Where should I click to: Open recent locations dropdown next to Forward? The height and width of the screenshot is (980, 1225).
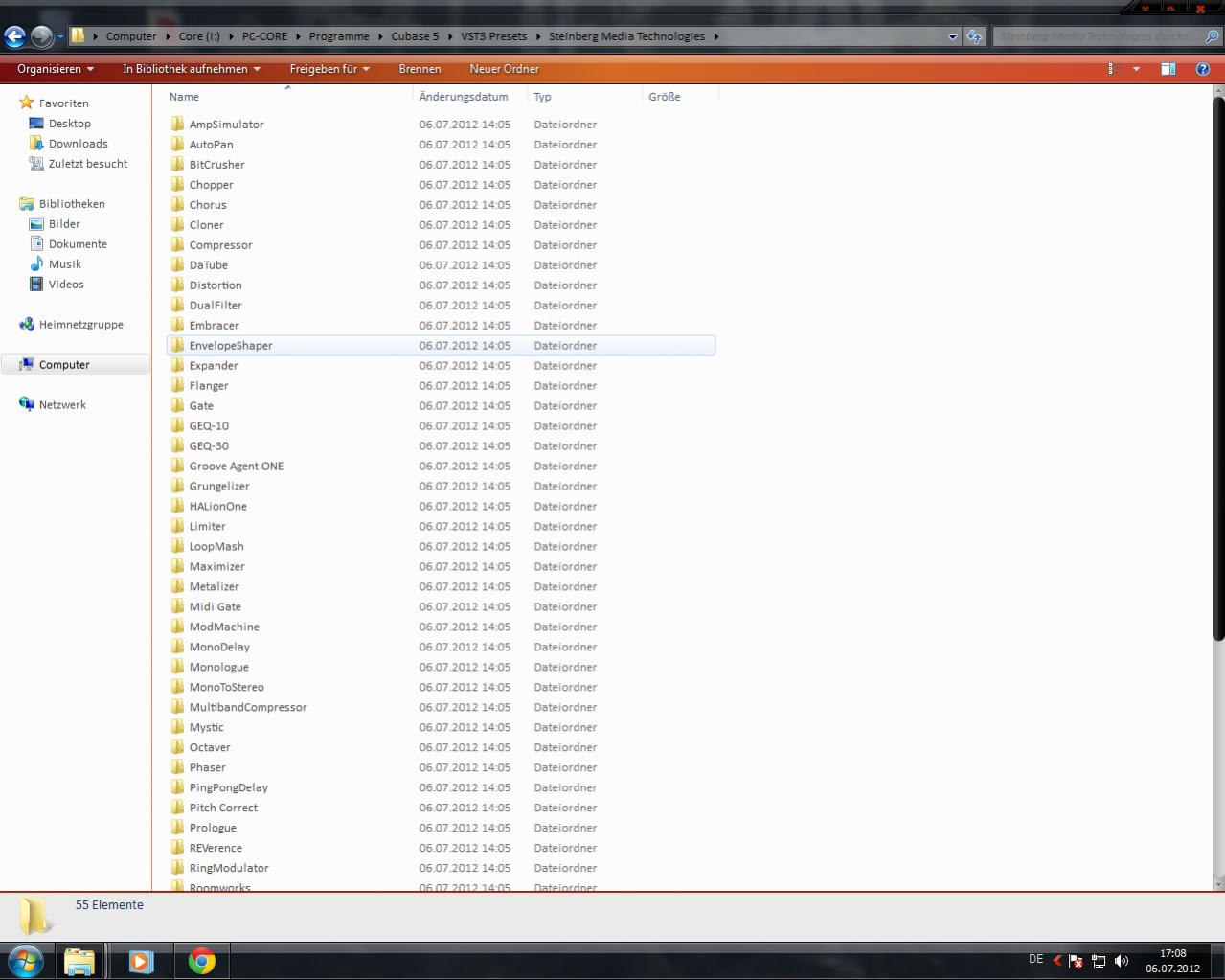[x=60, y=37]
